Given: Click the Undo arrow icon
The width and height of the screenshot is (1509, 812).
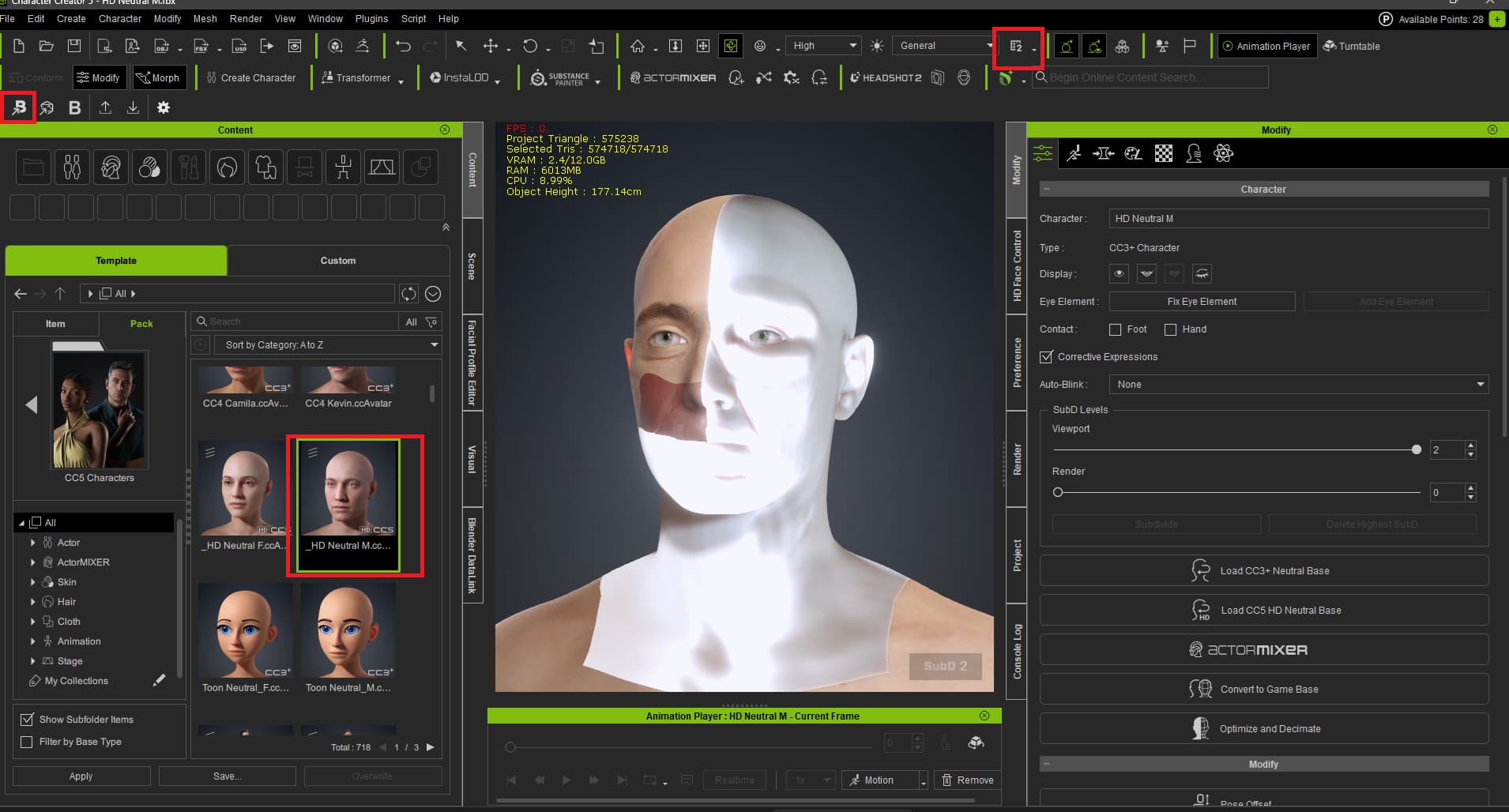Looking at the screenshot, I should tap(403, 46).
